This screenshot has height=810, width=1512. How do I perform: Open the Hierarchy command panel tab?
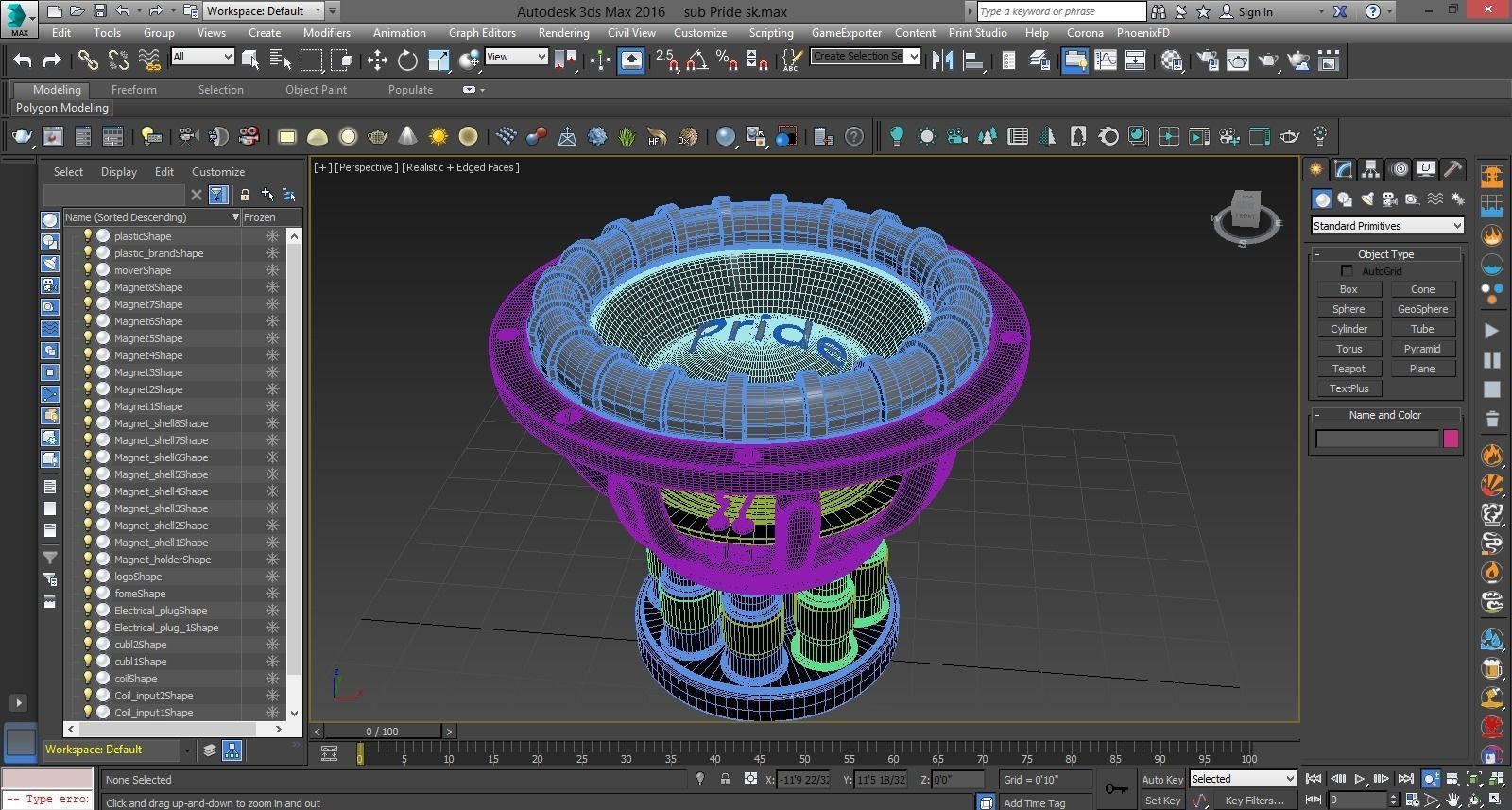1370,169
